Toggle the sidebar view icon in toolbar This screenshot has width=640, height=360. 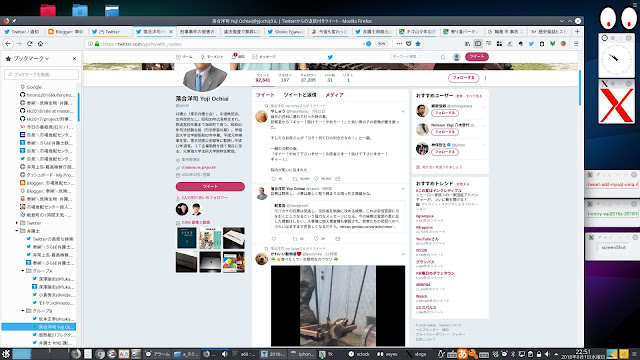click(478, 44)
